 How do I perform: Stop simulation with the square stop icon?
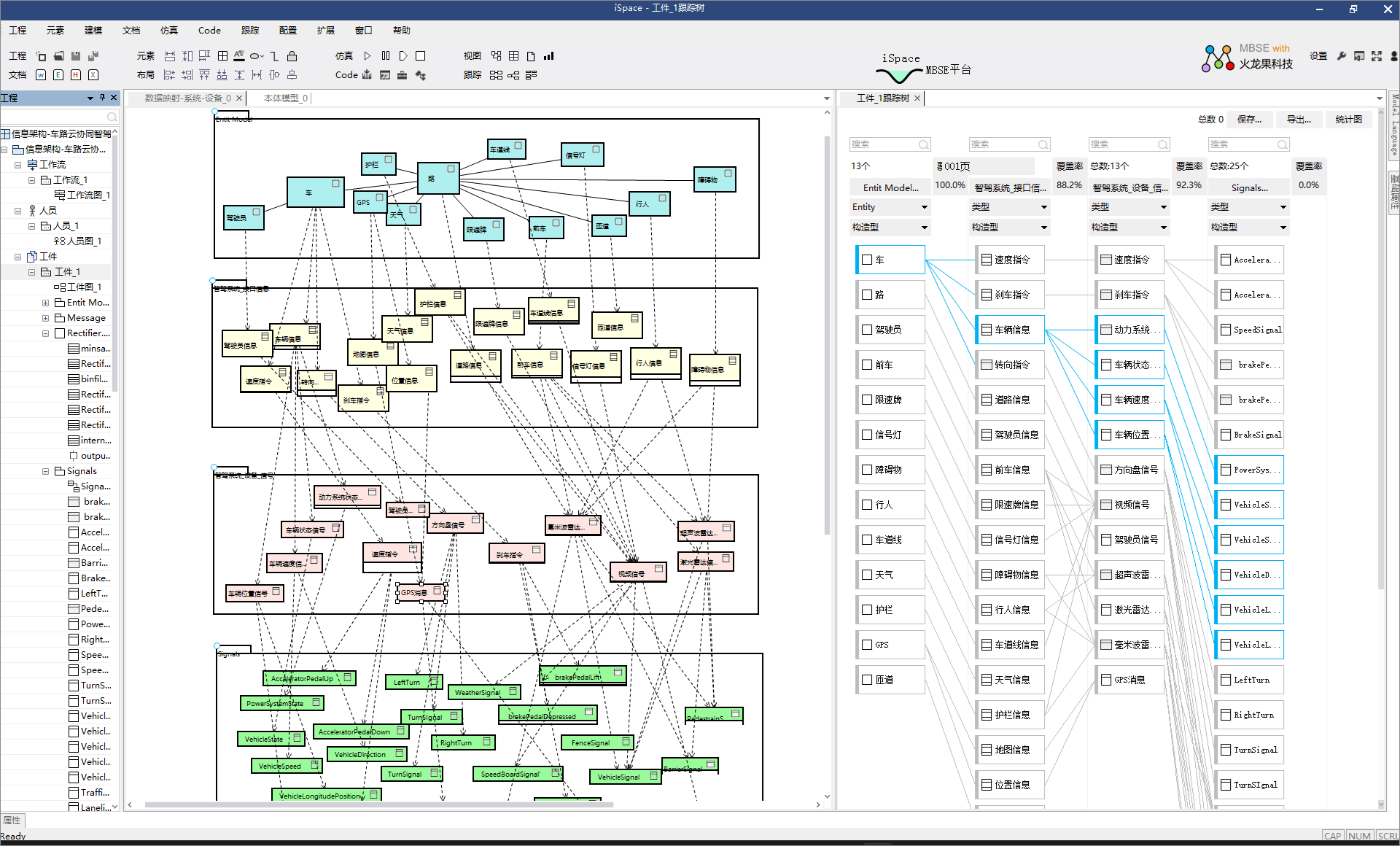point(421,56)
